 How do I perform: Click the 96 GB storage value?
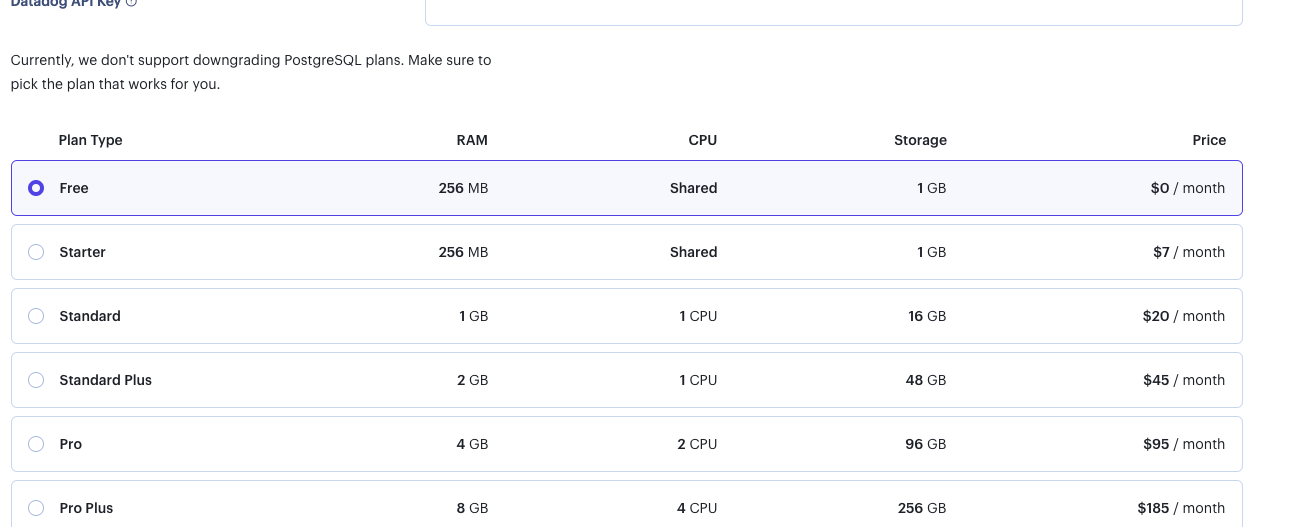pos(925,444)
